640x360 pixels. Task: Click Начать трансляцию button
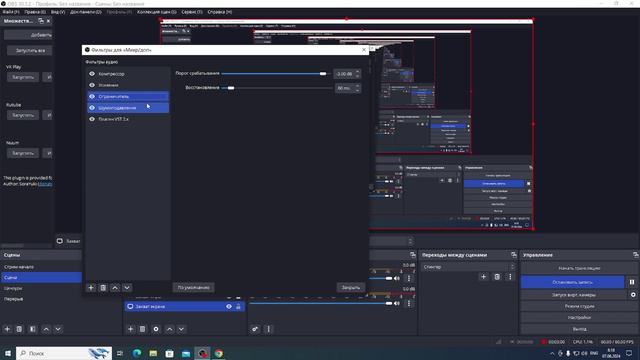(x=579, y=268)
